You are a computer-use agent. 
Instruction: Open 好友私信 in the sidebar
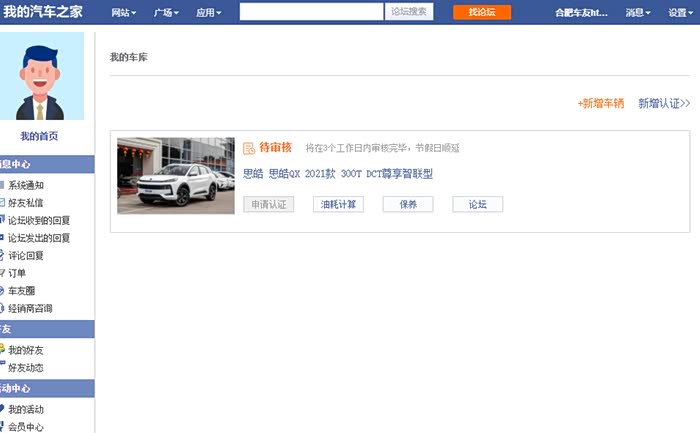[26, 202]
